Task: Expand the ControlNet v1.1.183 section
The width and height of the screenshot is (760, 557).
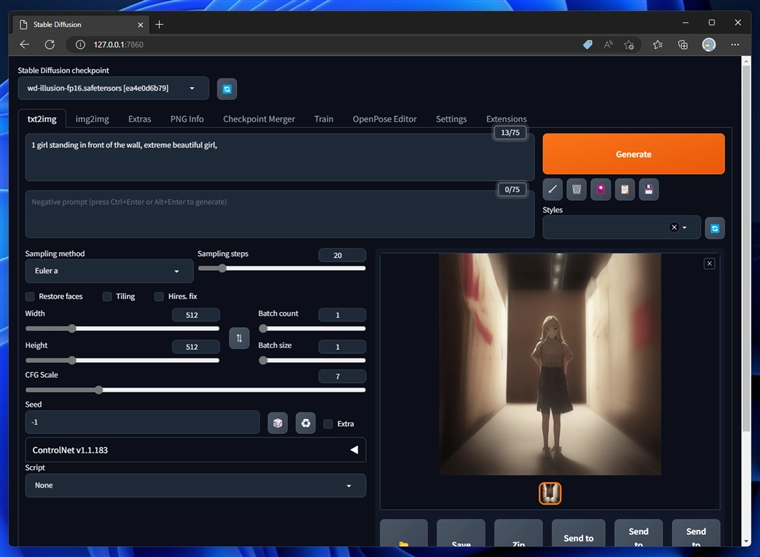Action: pyautogui.click(x=195, y=450)
